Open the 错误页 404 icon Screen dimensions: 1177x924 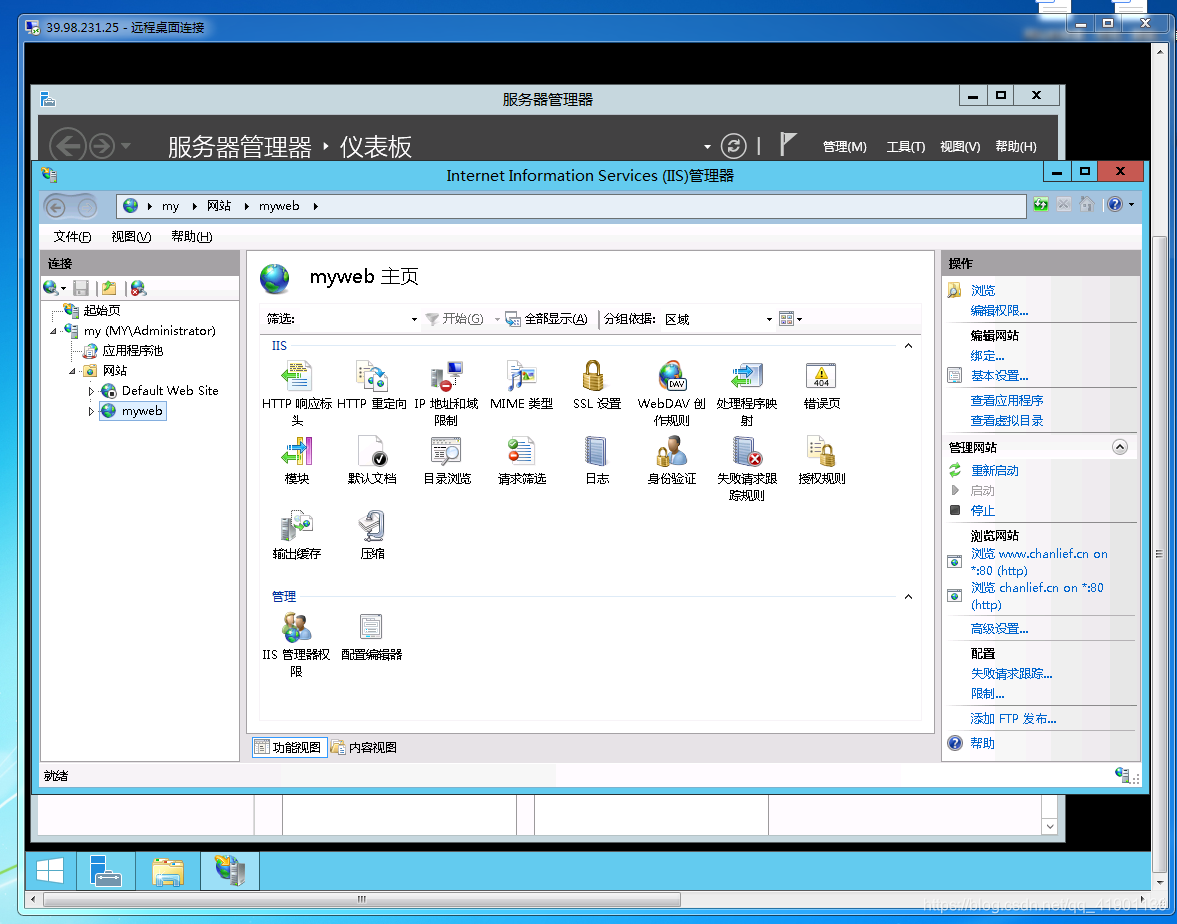[x=821, y=375]
